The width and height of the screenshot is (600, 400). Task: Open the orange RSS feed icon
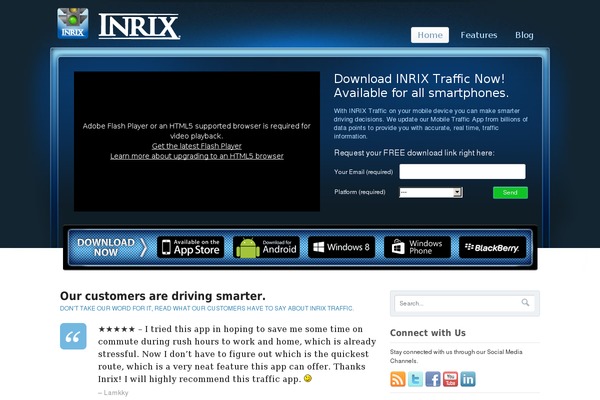tap(398, 379)
